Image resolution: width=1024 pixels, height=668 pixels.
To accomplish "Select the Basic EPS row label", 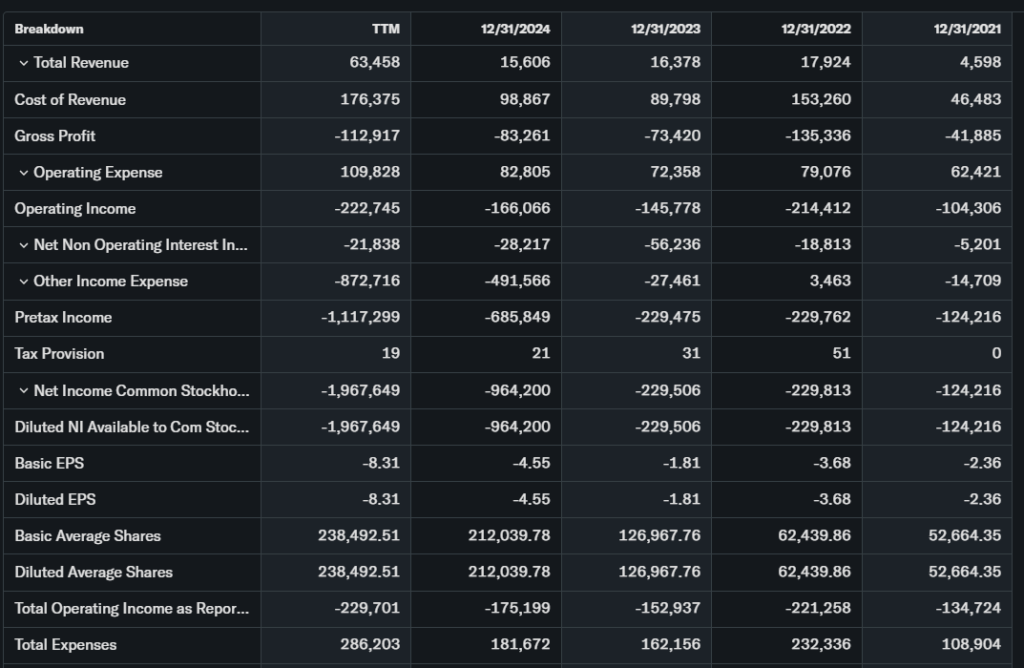I will (x=46, y=463).
